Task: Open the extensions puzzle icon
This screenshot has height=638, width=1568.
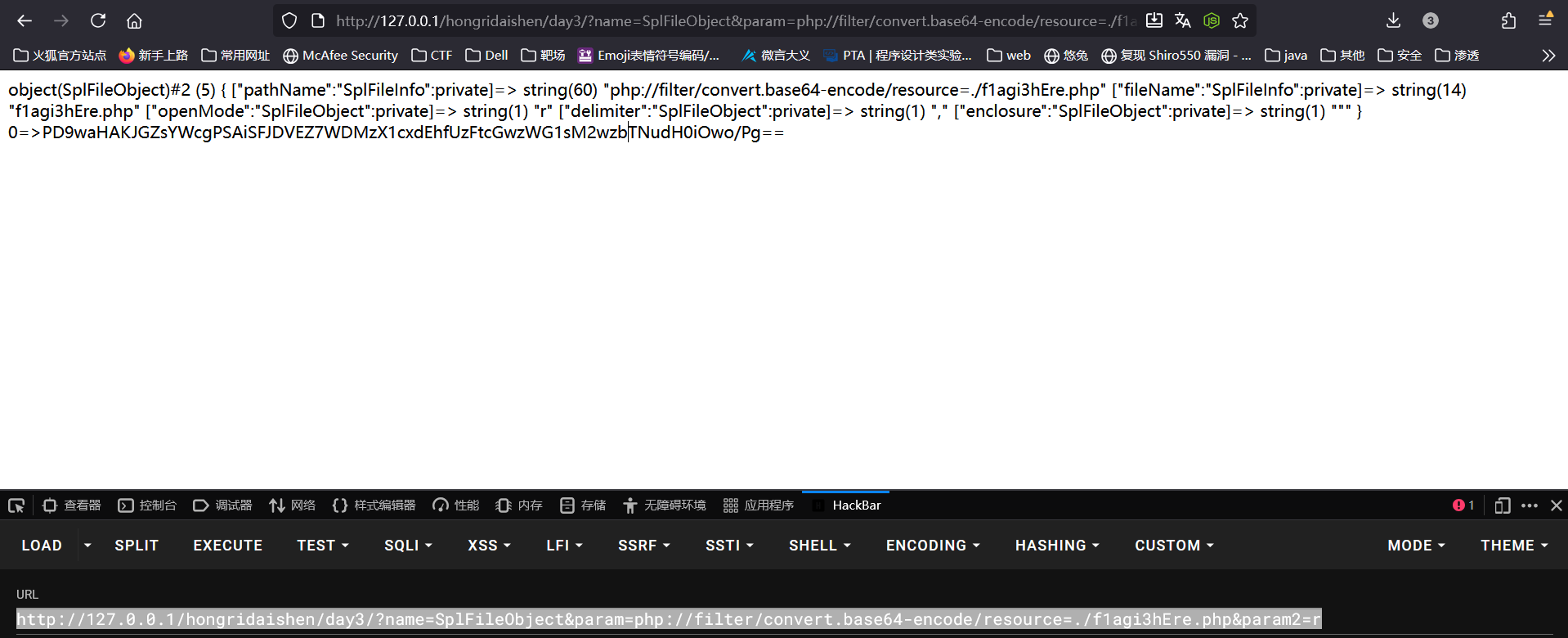Action: click(1508, 20)
